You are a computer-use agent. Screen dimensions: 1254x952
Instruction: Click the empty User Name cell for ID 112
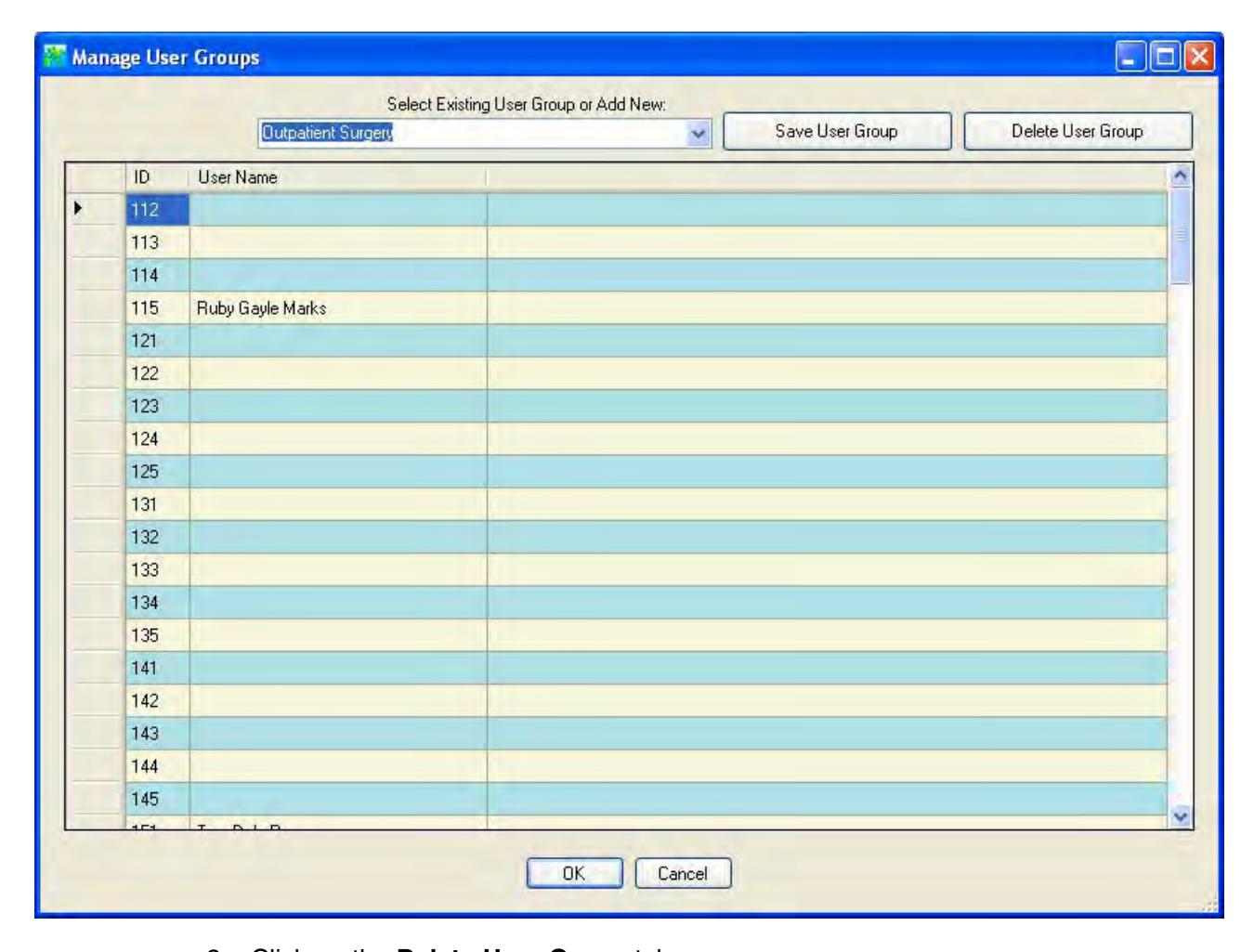coord(338,210)
